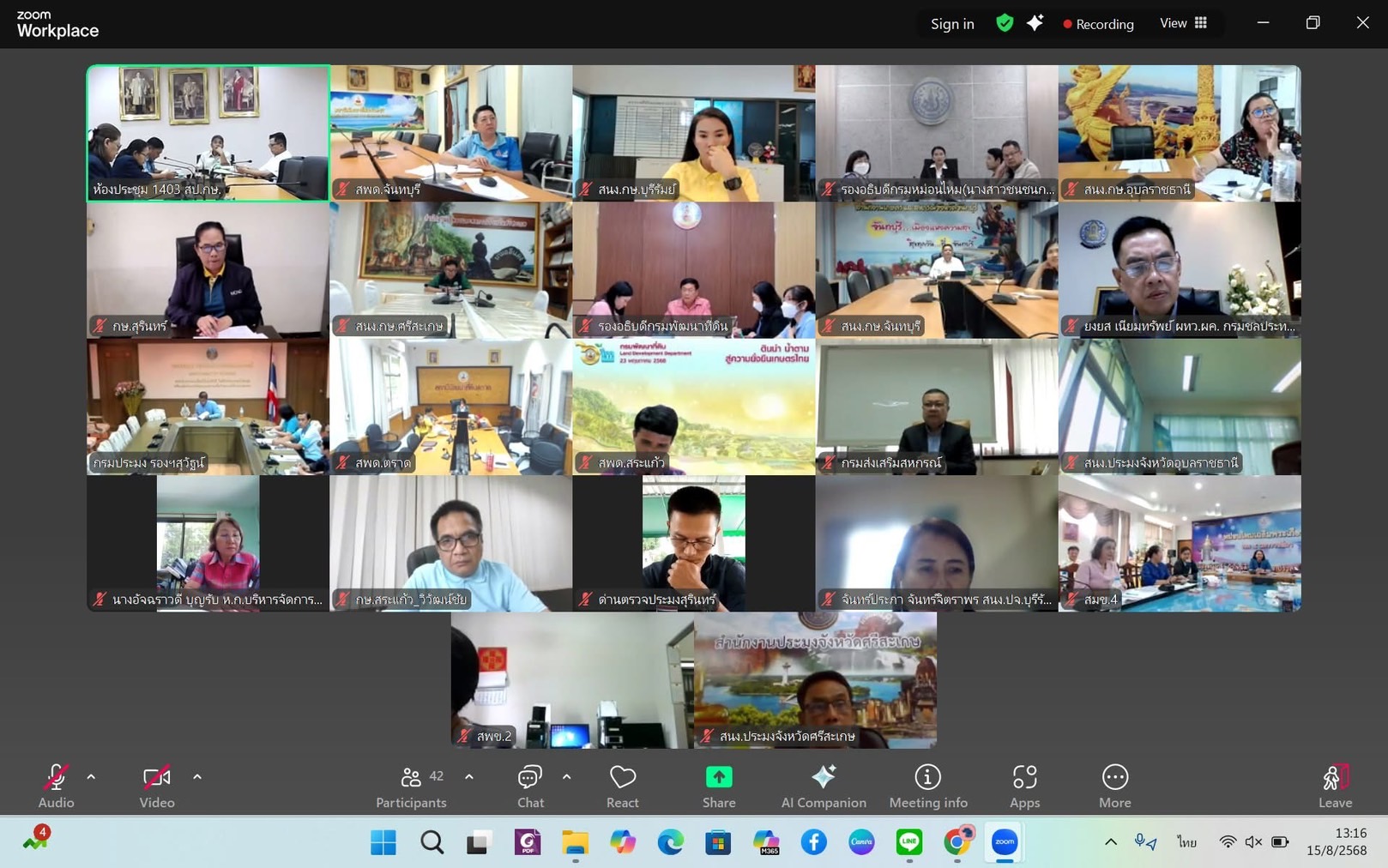Expand the video options arrow
1388x868 pixels.
click(x=197, y=777)
